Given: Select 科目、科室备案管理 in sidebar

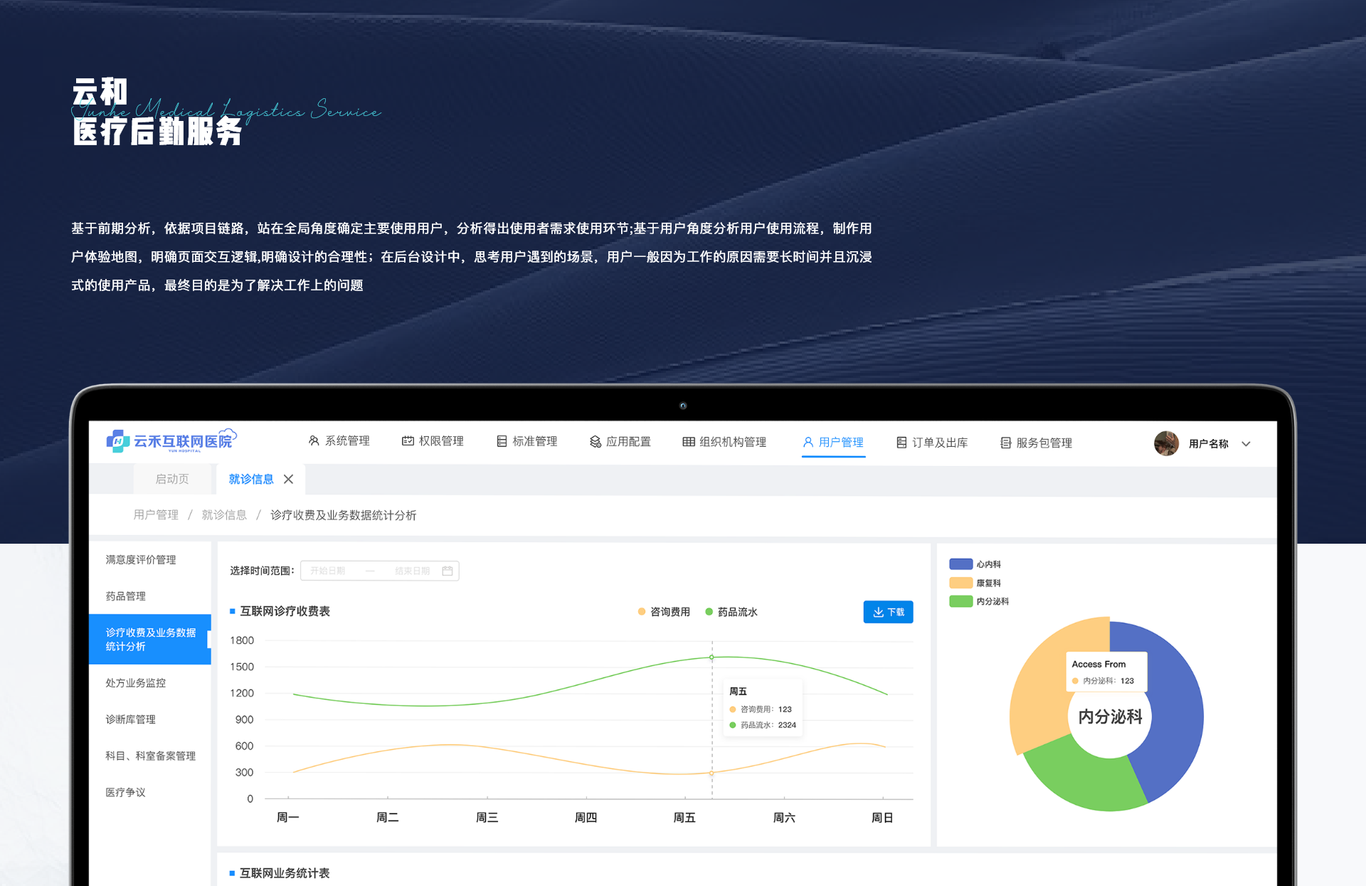Looking at the screenshot, I should 150,756.
